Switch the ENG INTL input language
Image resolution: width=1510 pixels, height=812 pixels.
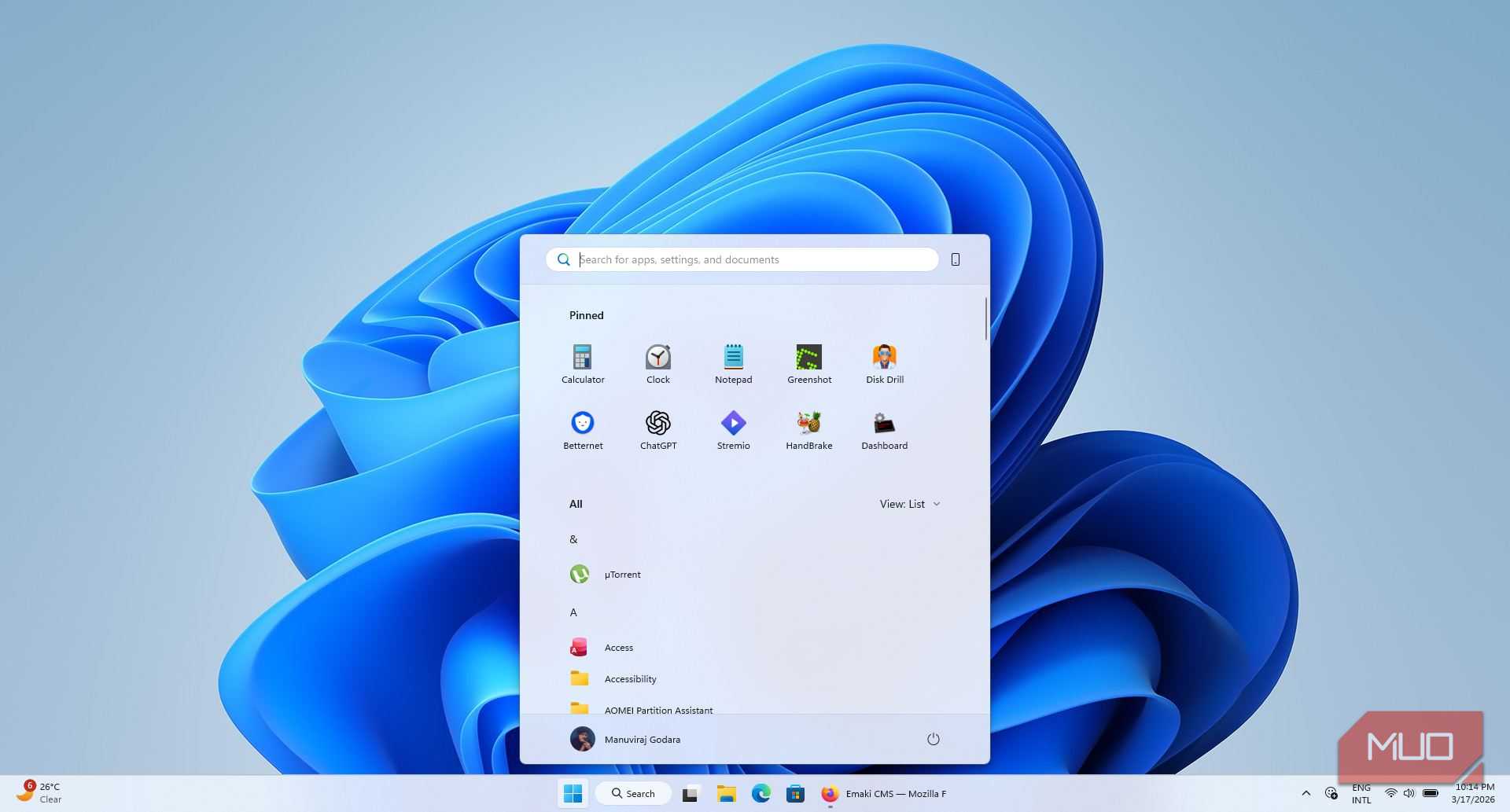(x=1361, y=793)
